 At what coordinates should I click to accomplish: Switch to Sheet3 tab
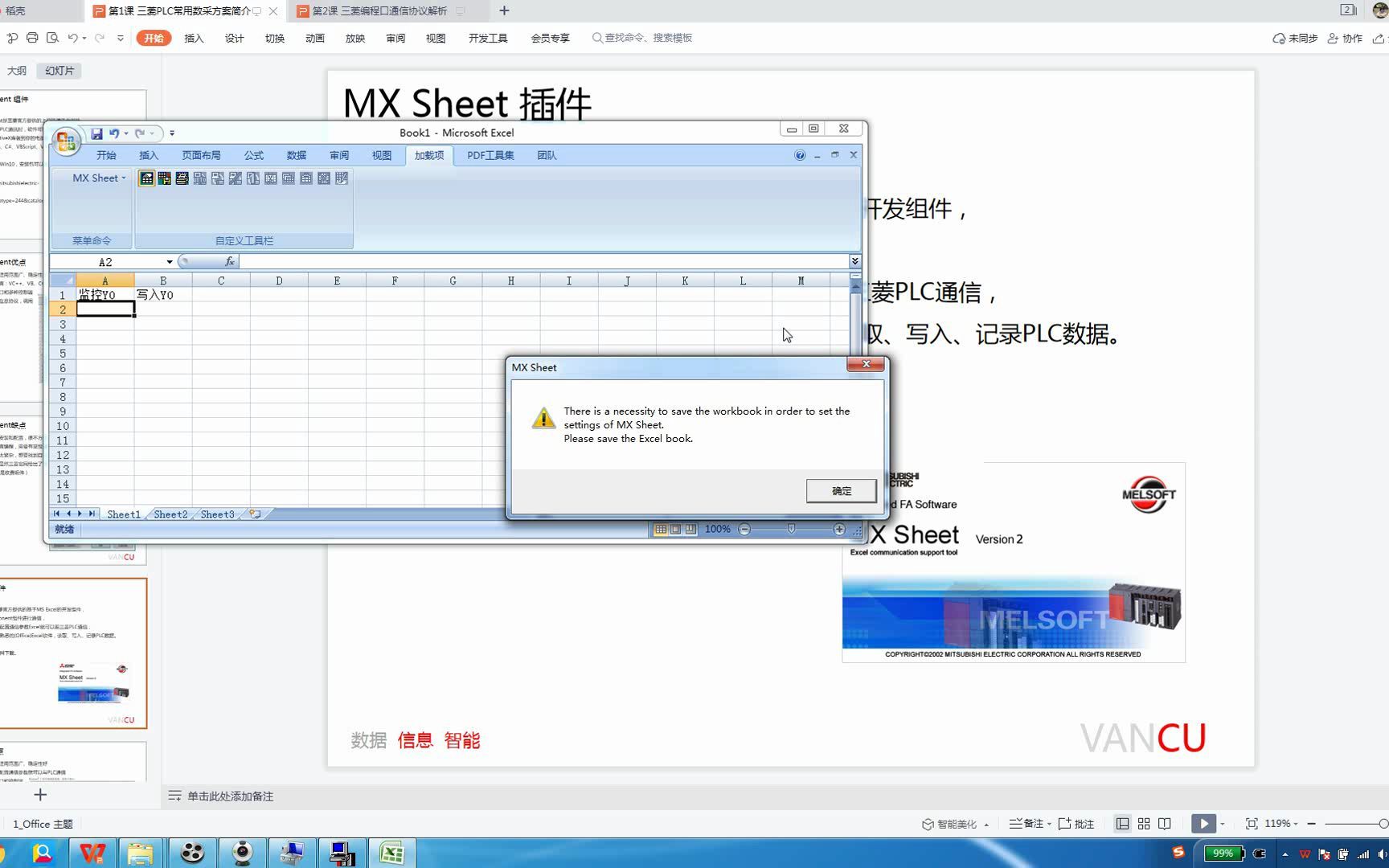pyautogui.click(x=217, y=514)
